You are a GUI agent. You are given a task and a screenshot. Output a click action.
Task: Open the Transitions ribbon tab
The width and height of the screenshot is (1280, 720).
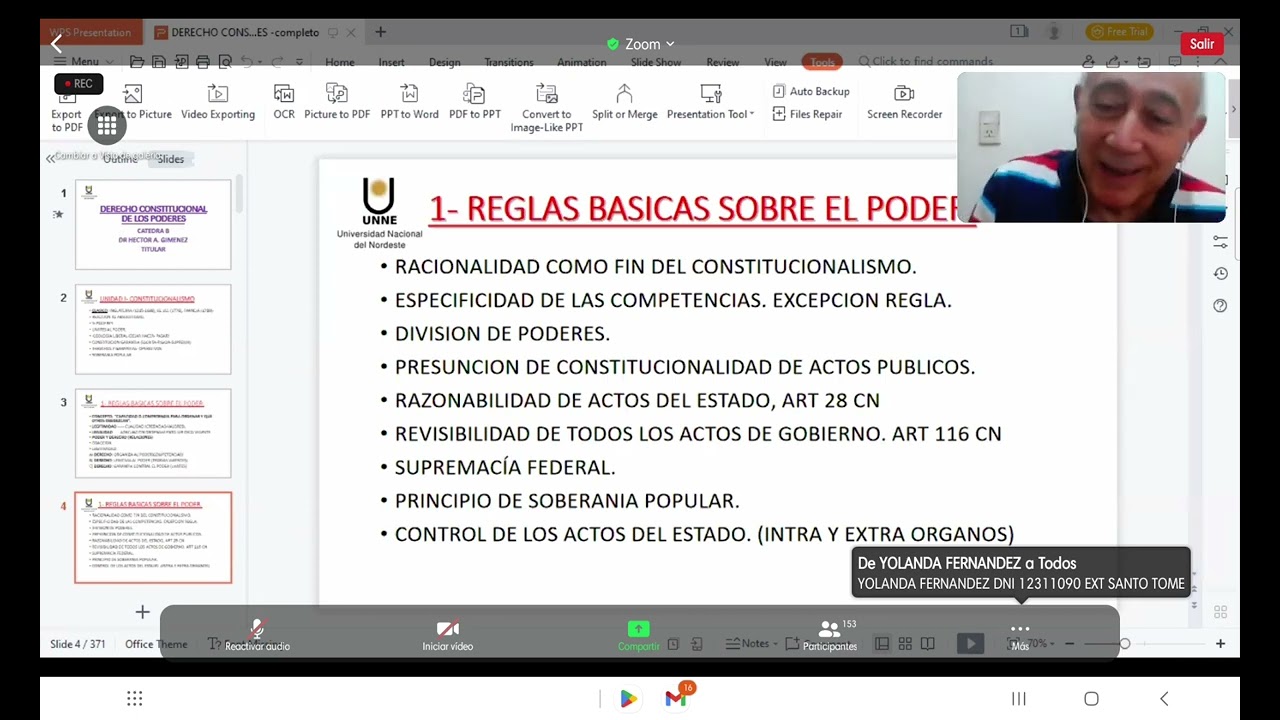tap(509, 62)
